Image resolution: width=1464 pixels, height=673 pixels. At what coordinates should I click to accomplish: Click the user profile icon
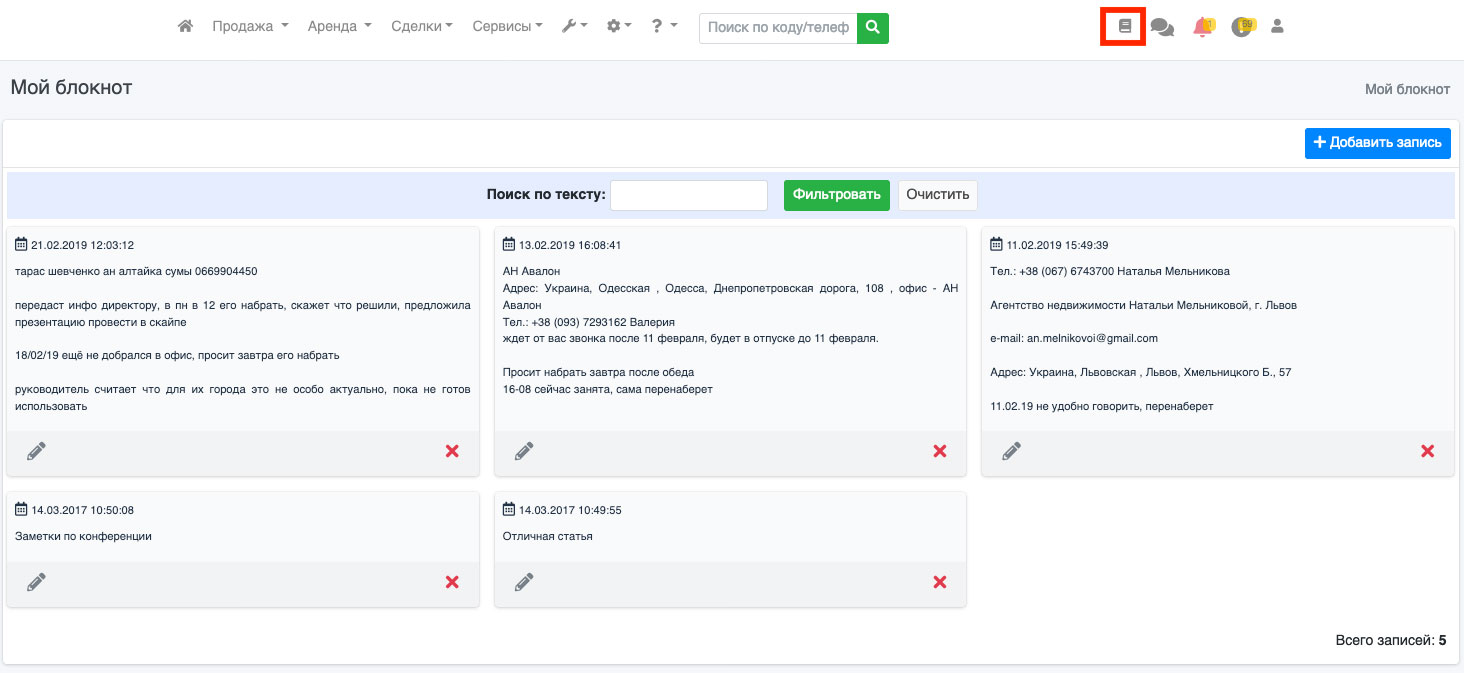click(1277, 27)
